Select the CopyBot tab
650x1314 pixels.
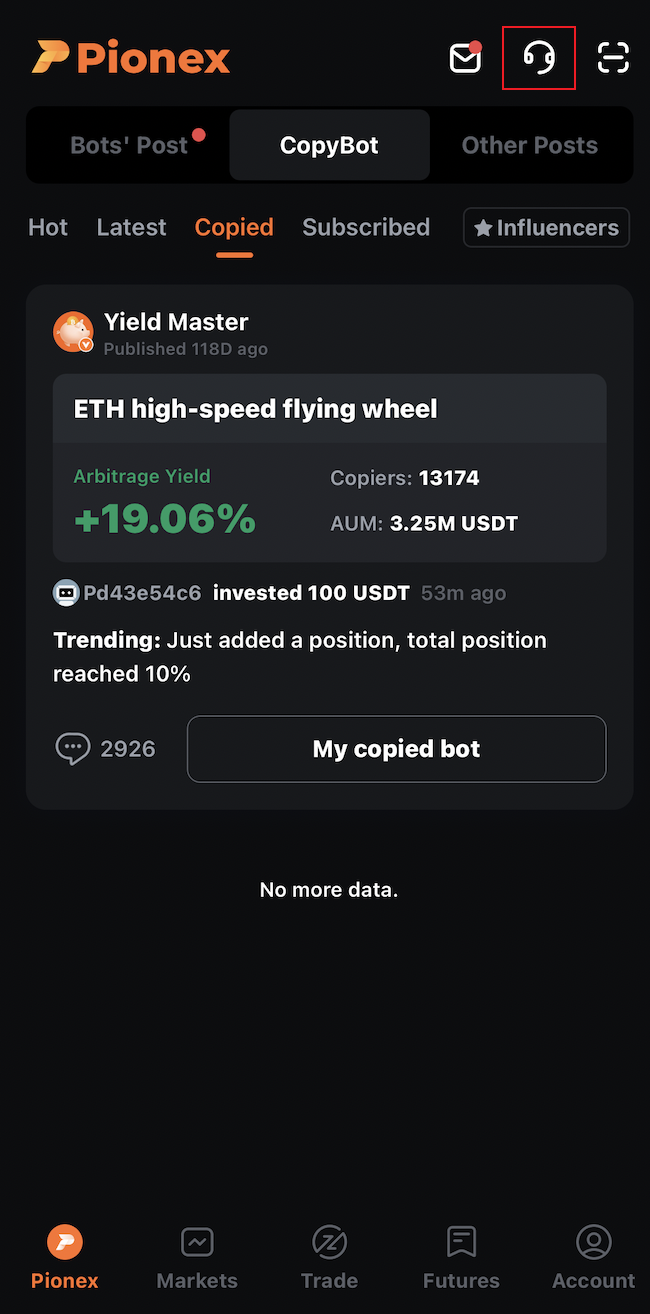[x=329, y=145]
